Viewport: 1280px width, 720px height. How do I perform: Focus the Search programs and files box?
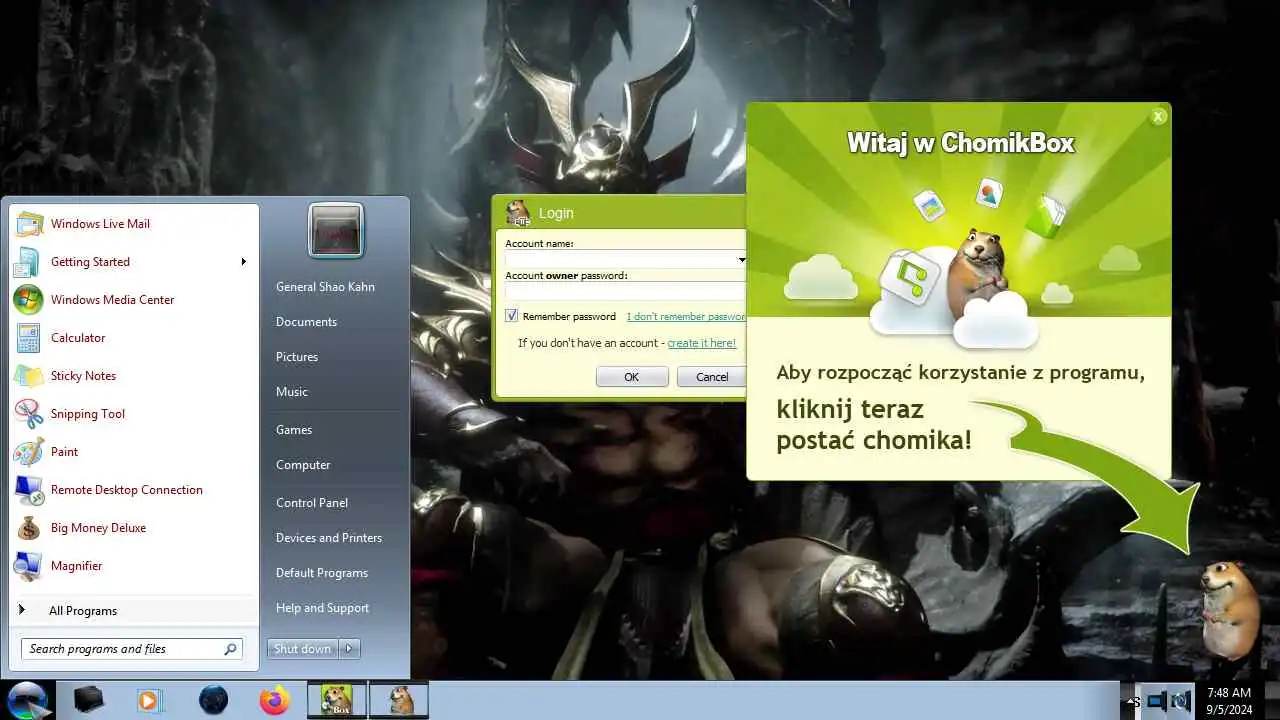(121, 649)
